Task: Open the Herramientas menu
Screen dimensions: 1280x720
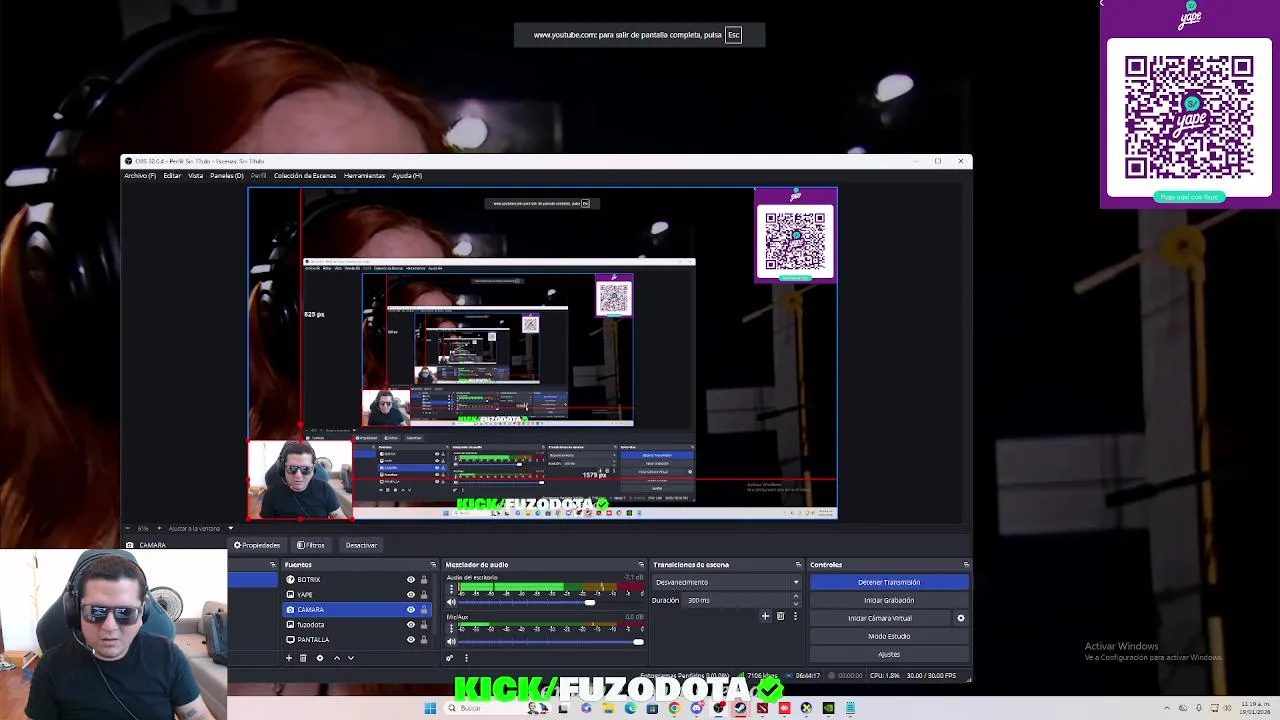Action: [364, 176]
